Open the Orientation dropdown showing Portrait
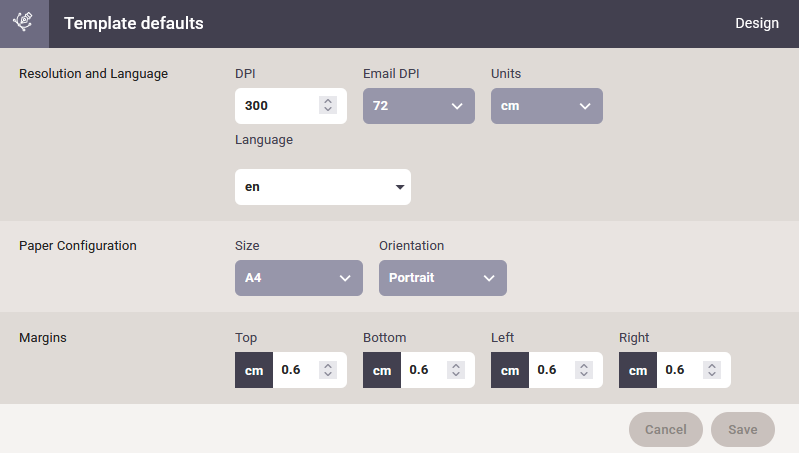This screenshot has height=453, width=799. tap(443, 278)
